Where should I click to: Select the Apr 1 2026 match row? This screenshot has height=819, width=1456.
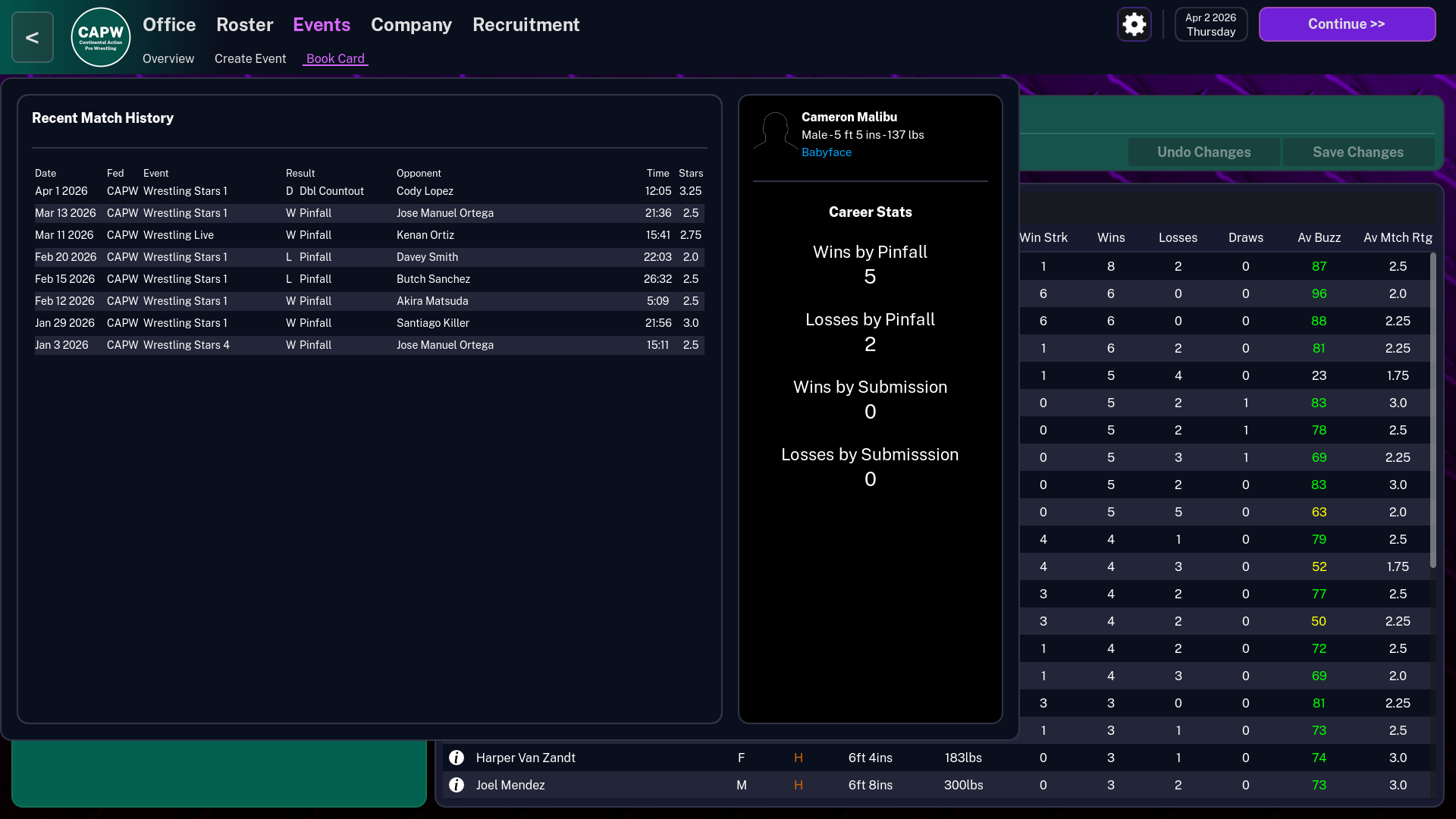click(x=369, y=191)
